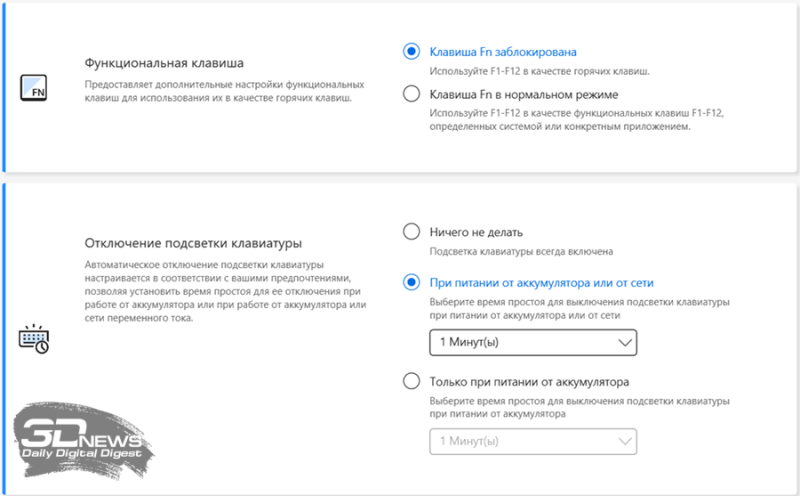Click the "Отключение подсветки клавиатуры" heading
This screenshot has height=496, width=800.
click(x=193, y=243)
